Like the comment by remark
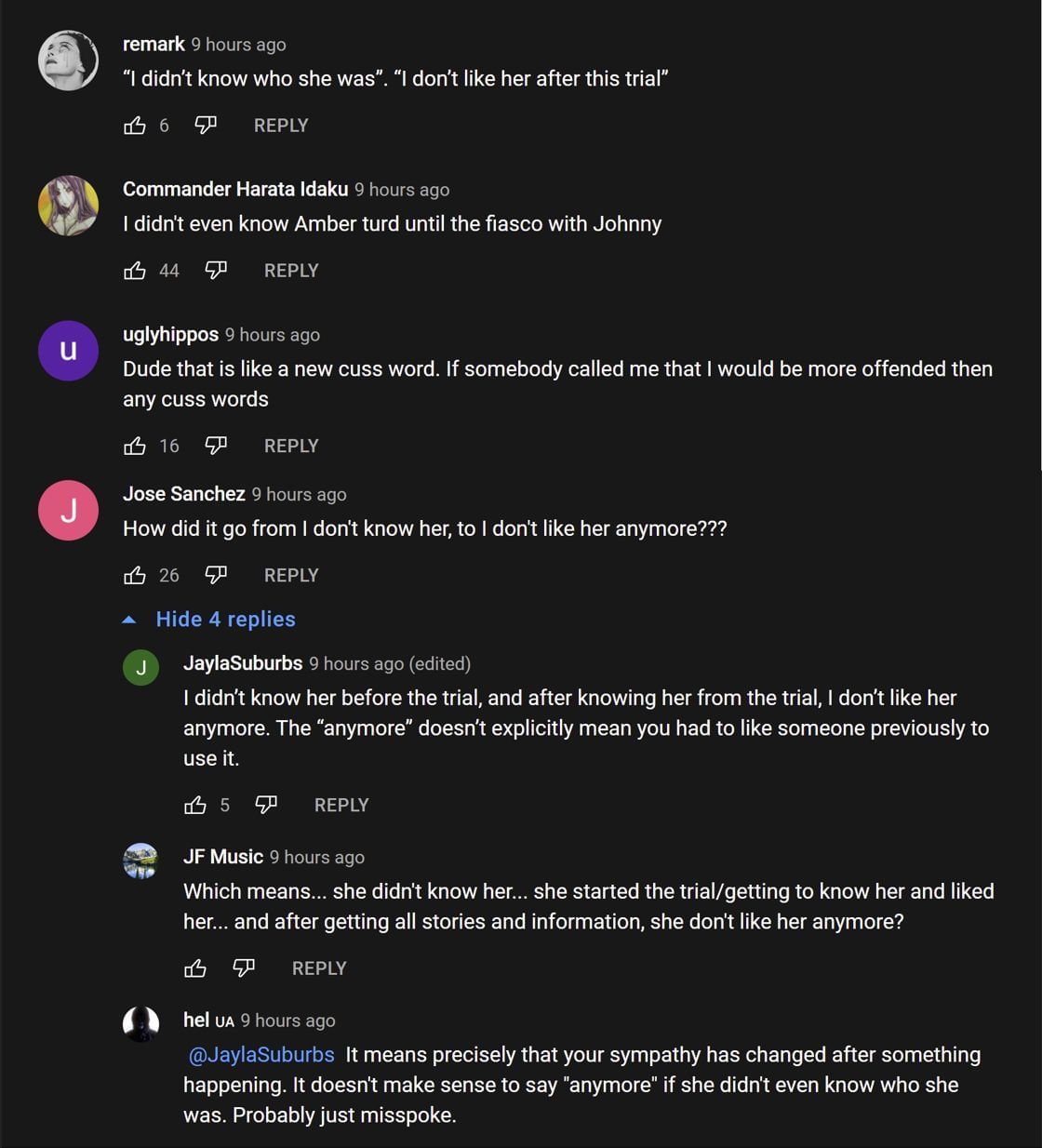Viewport: 1042px width, 1148px height. coord(135,126)
